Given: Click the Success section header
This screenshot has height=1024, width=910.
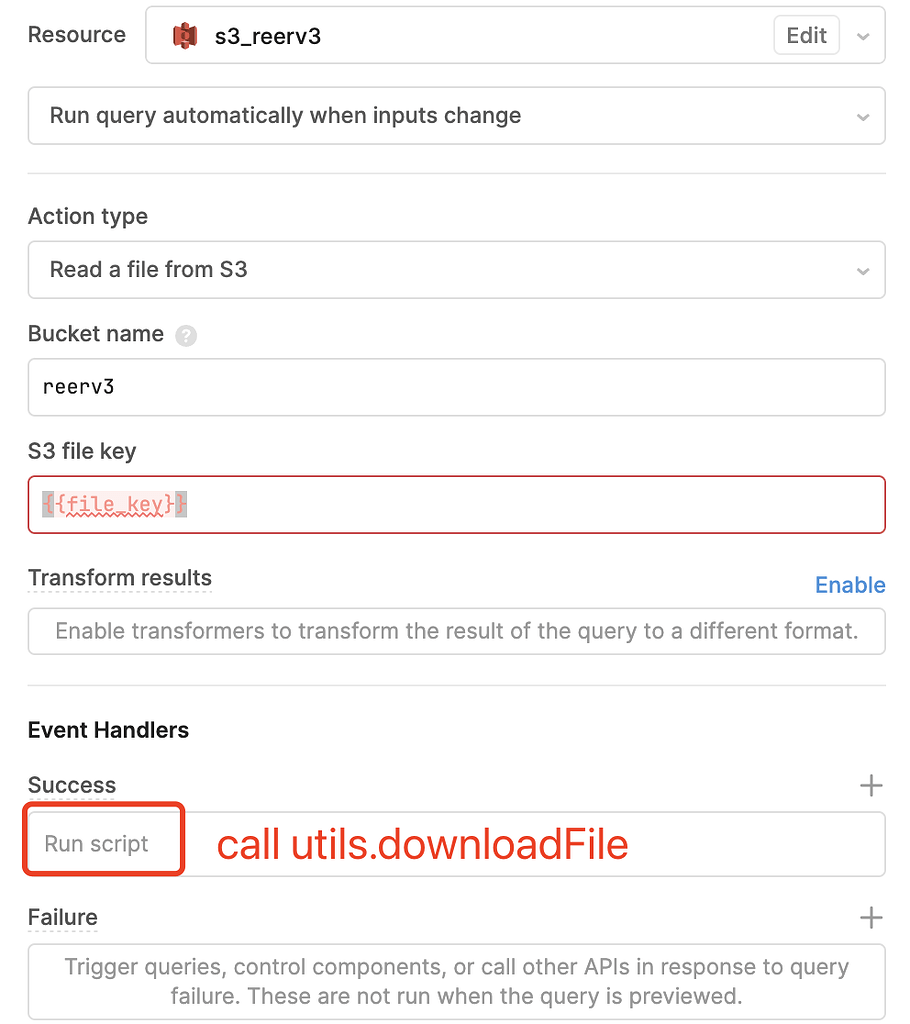Looking at the screenshot, I should click(x=71, y=785).
